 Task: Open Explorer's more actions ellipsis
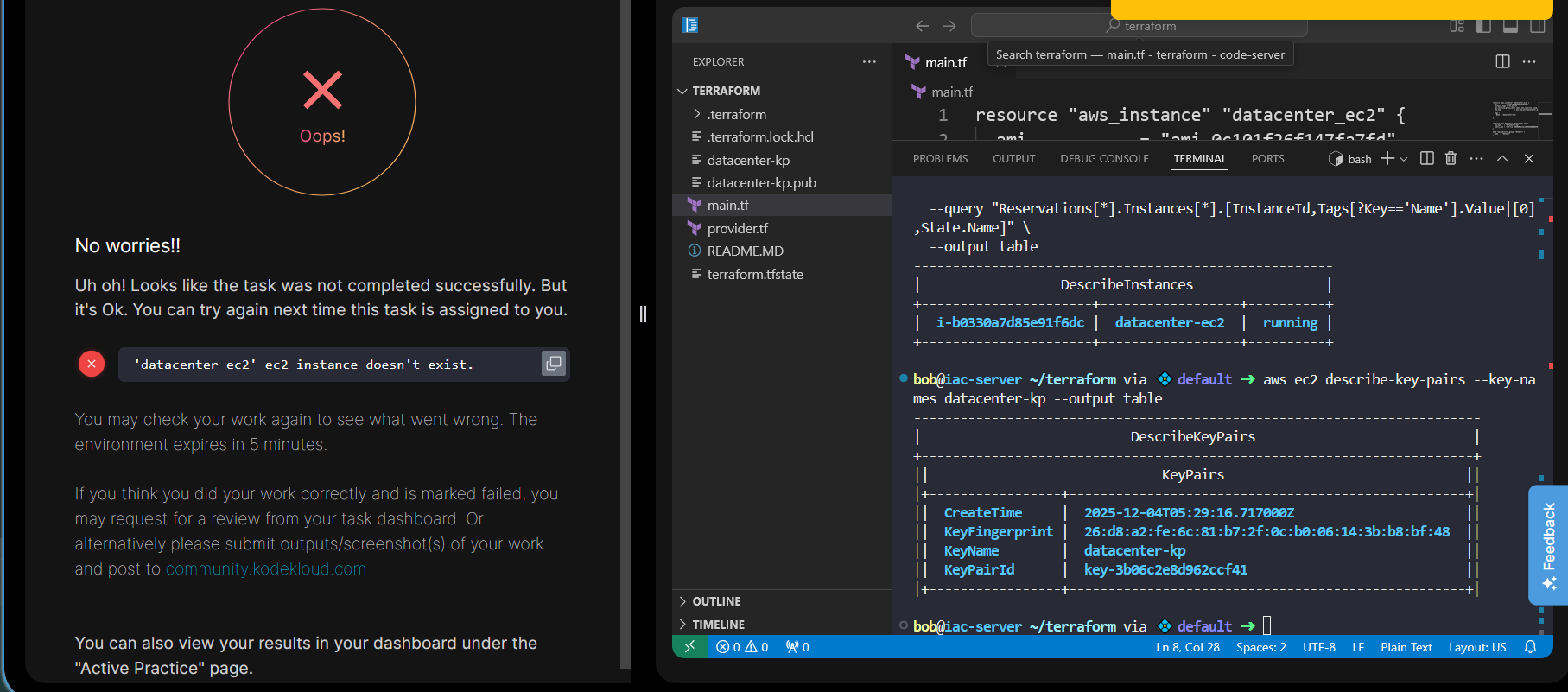[x=869, y=61]
